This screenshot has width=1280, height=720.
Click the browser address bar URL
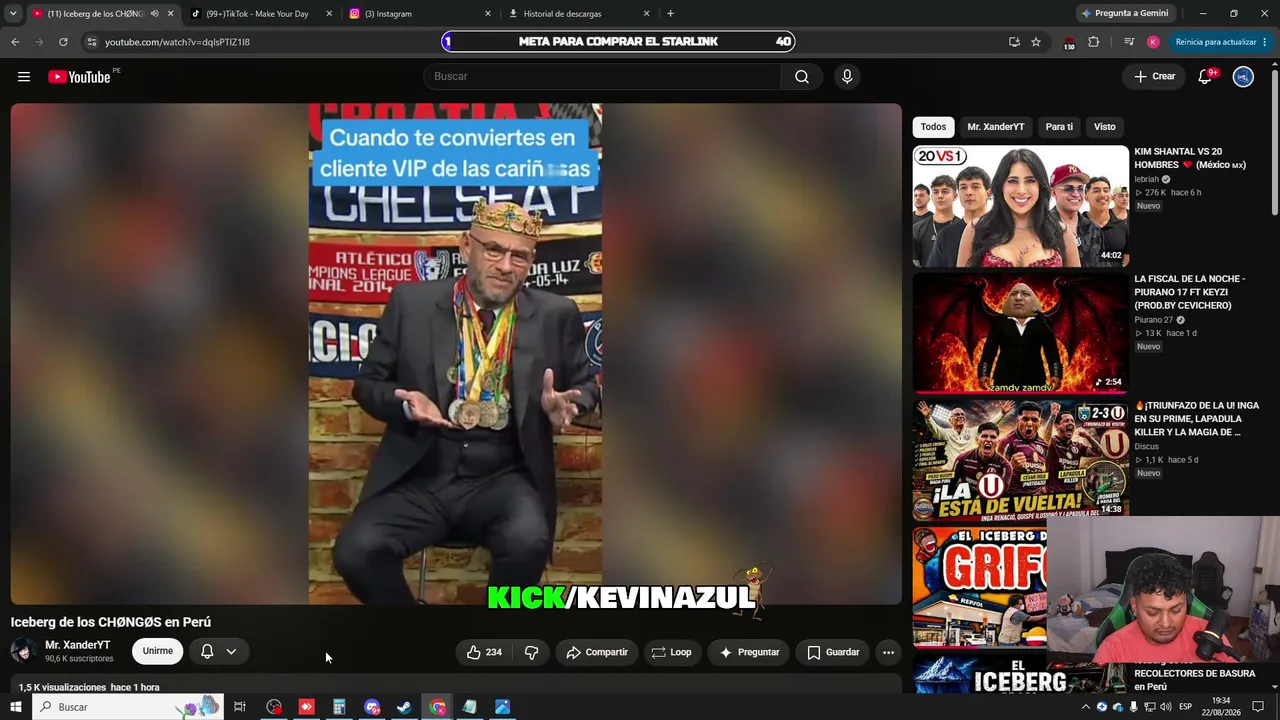coord(177,42)
